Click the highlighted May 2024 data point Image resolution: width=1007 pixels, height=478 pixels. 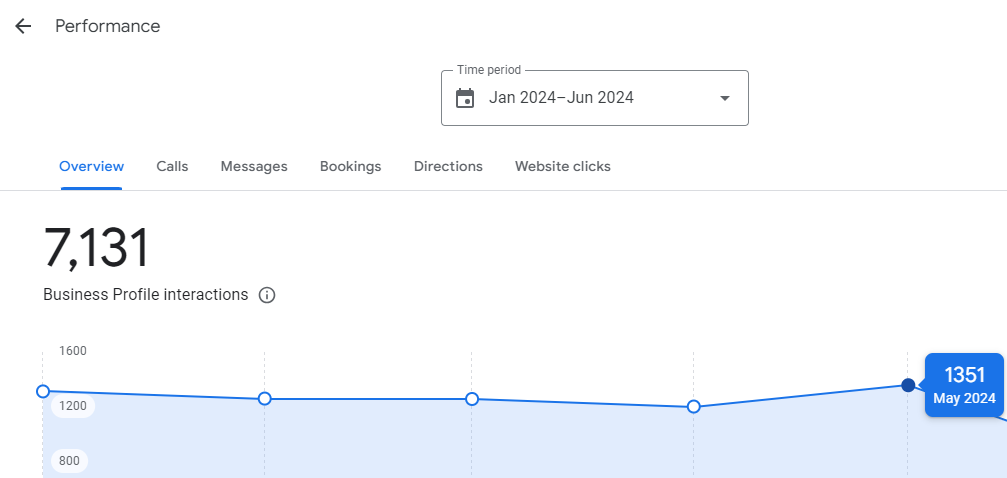908,385
